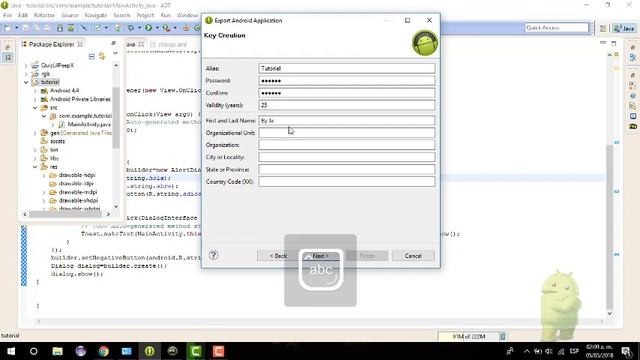The height and width of the screenshot is (360, 640).
Task: Click the City or Locality field
Action: click(x=347, y=157)
